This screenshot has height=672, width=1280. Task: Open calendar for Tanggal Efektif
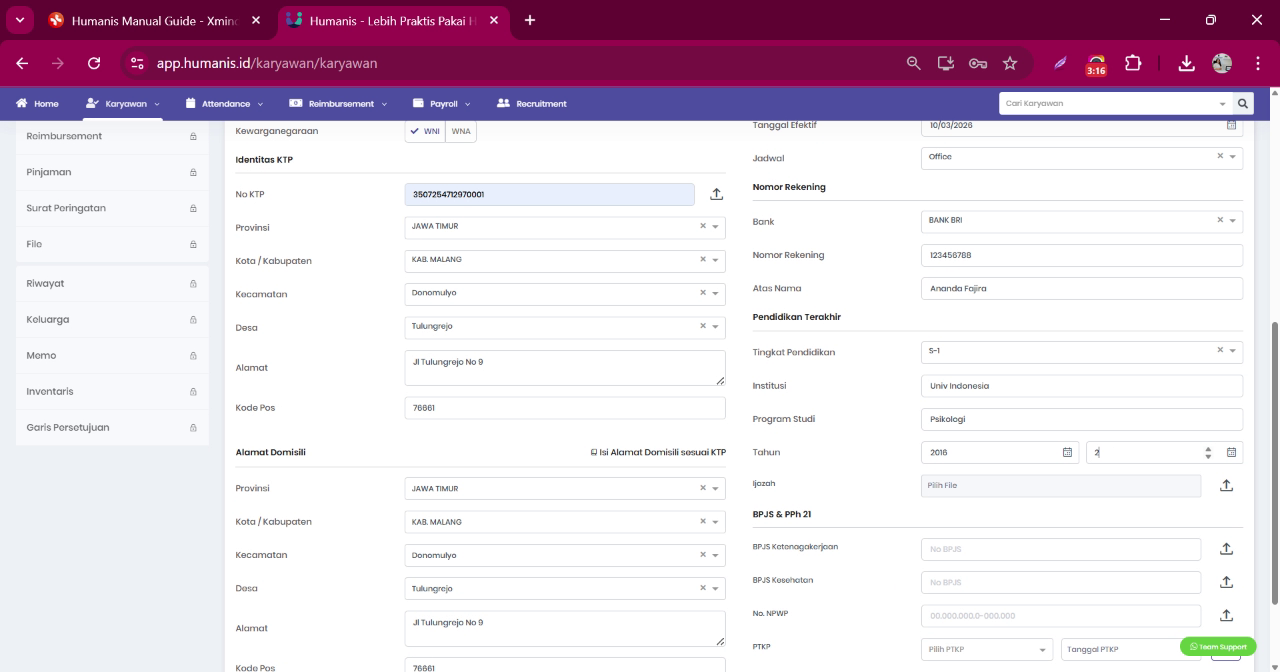[1231, 125]
